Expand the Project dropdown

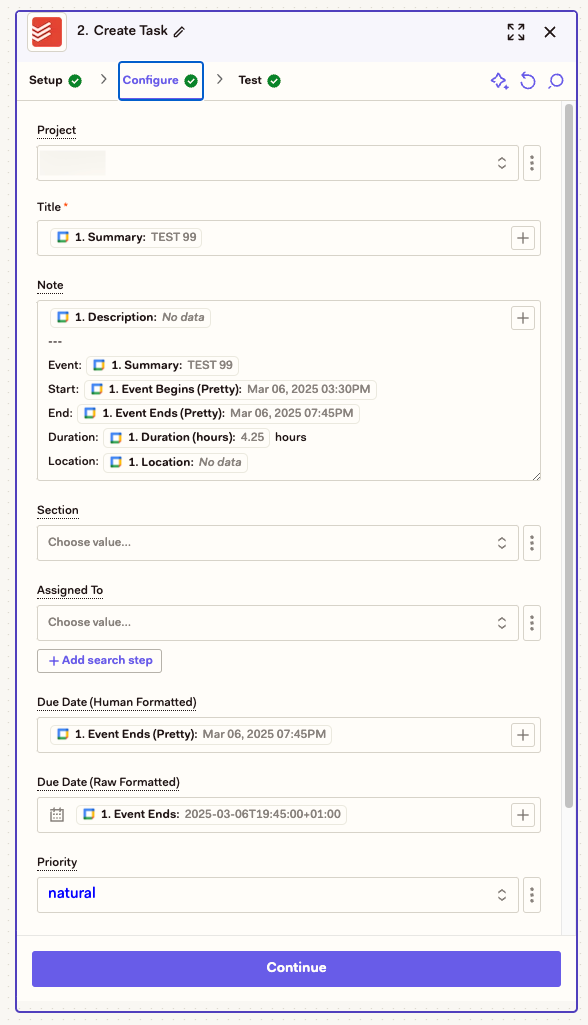278,163
